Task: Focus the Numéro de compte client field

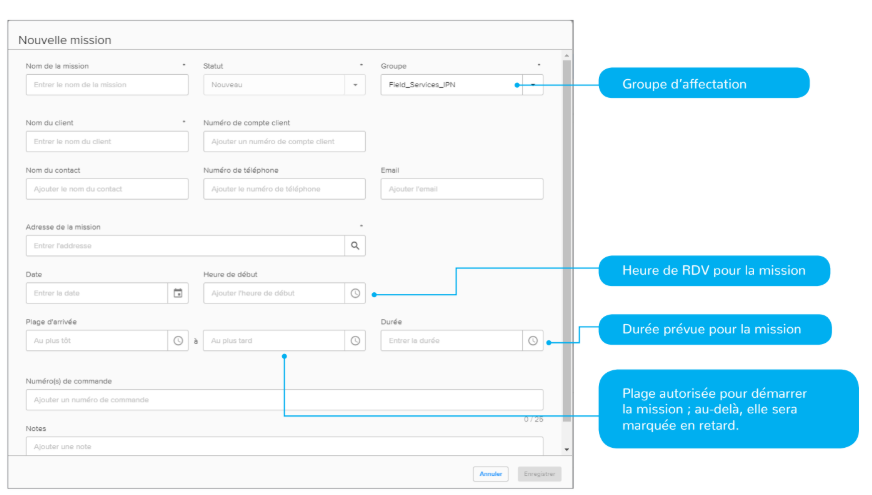Action: pos(284,141)
